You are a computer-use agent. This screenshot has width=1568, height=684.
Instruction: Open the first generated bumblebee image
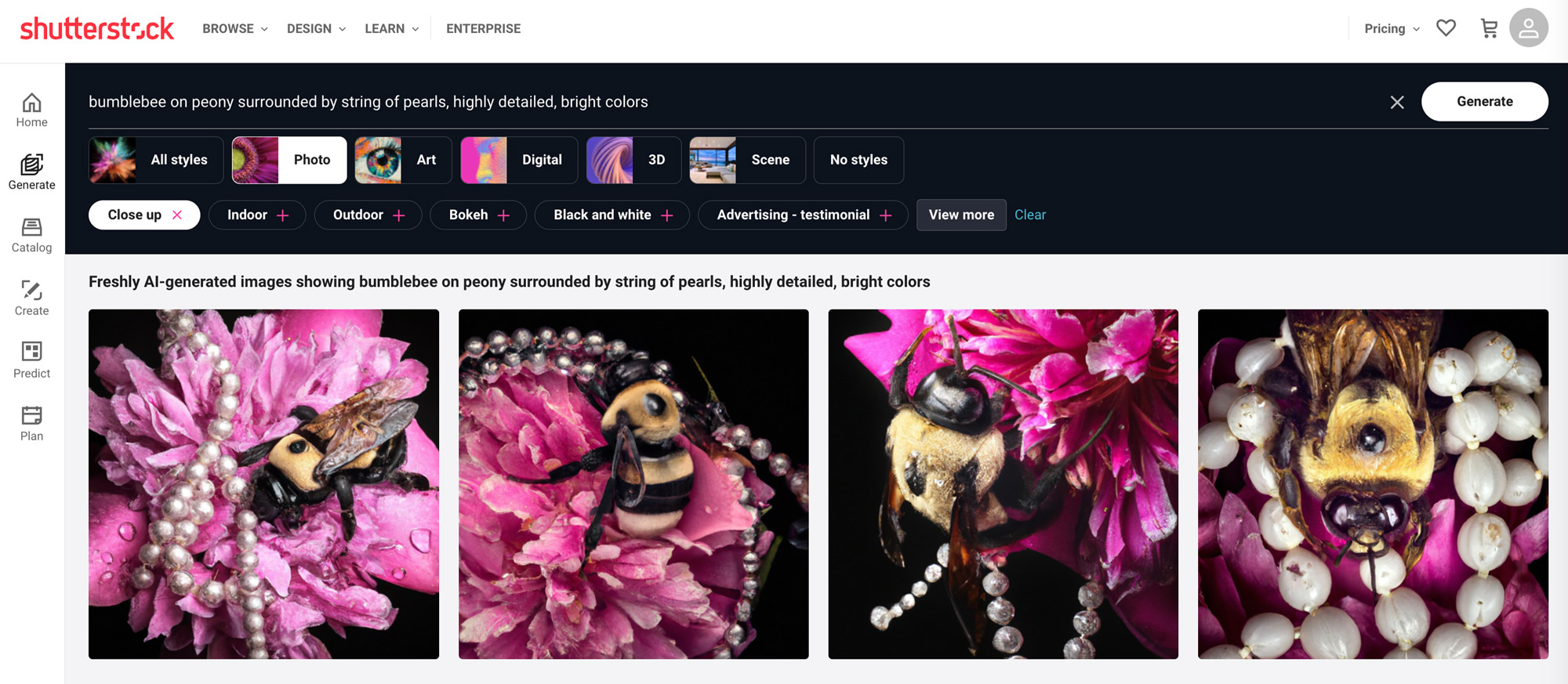263,483
